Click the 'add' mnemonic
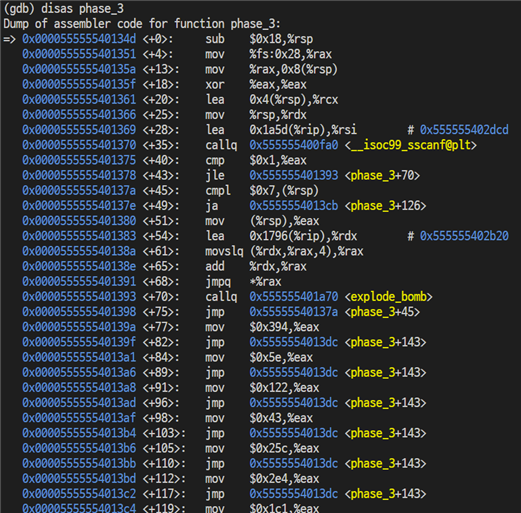This screenshot has height=513, width=521. (x=215, y=266)
